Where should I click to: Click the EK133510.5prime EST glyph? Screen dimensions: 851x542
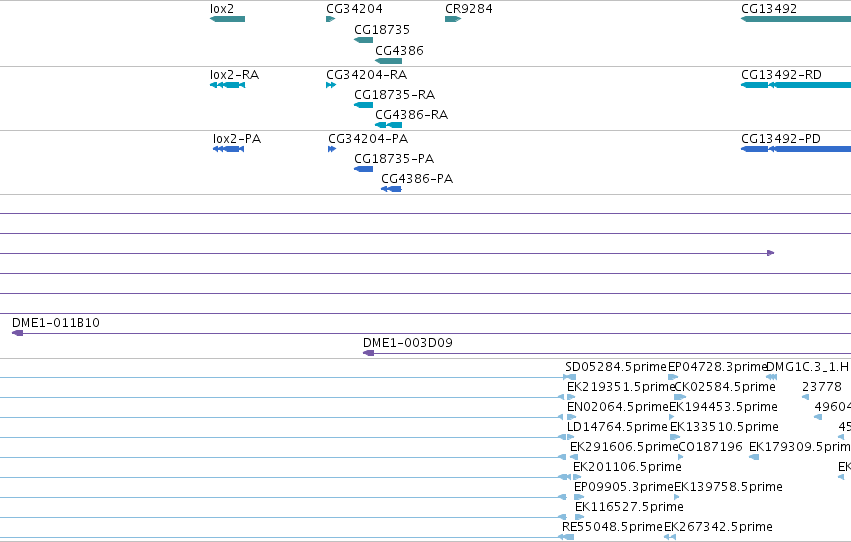(x=675, y=437)
